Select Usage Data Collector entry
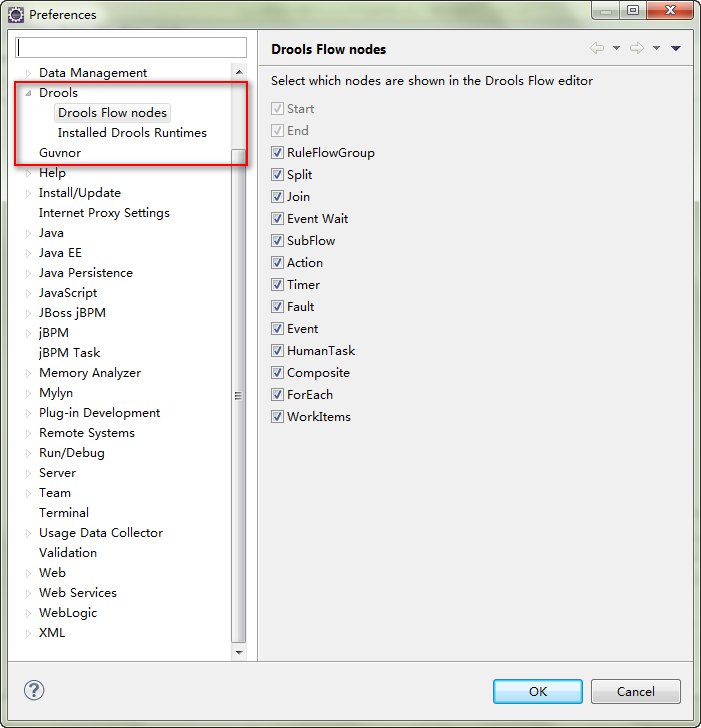The width and height of the screenshot is (701, 728). 101,533
